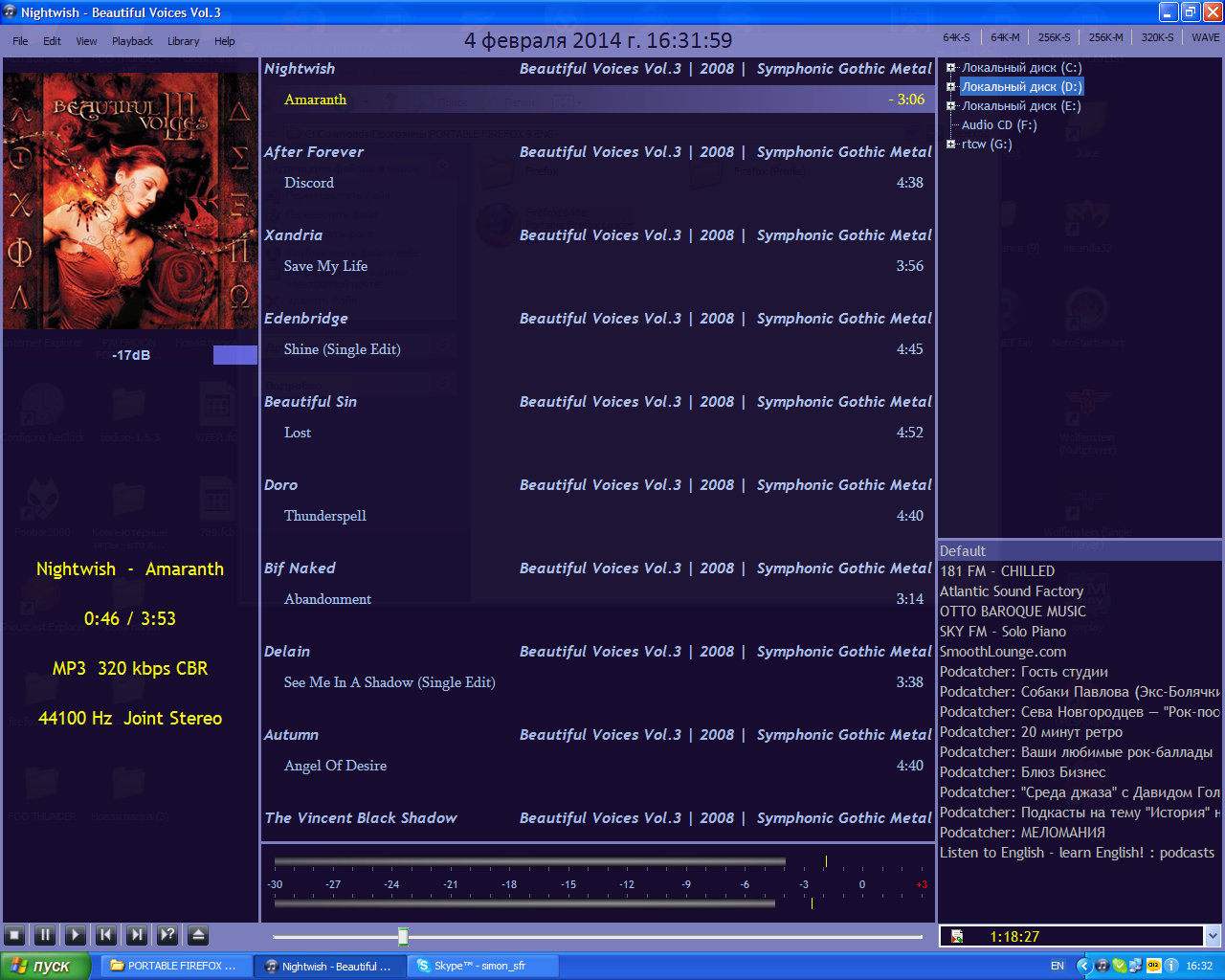This screenshot has width=1225, height=980.
Task: Open the View menu
Action: (x=86, y=41)
